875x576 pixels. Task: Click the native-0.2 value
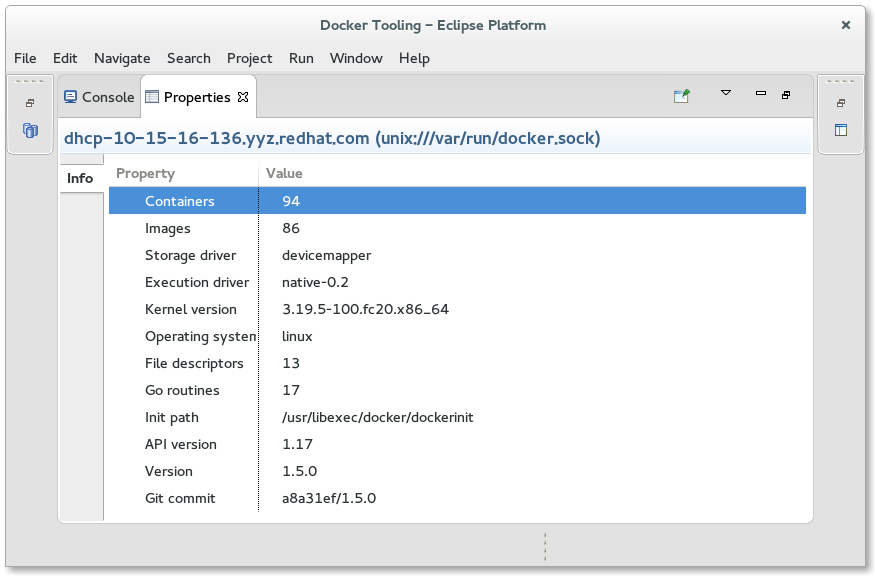coord(315,282)
